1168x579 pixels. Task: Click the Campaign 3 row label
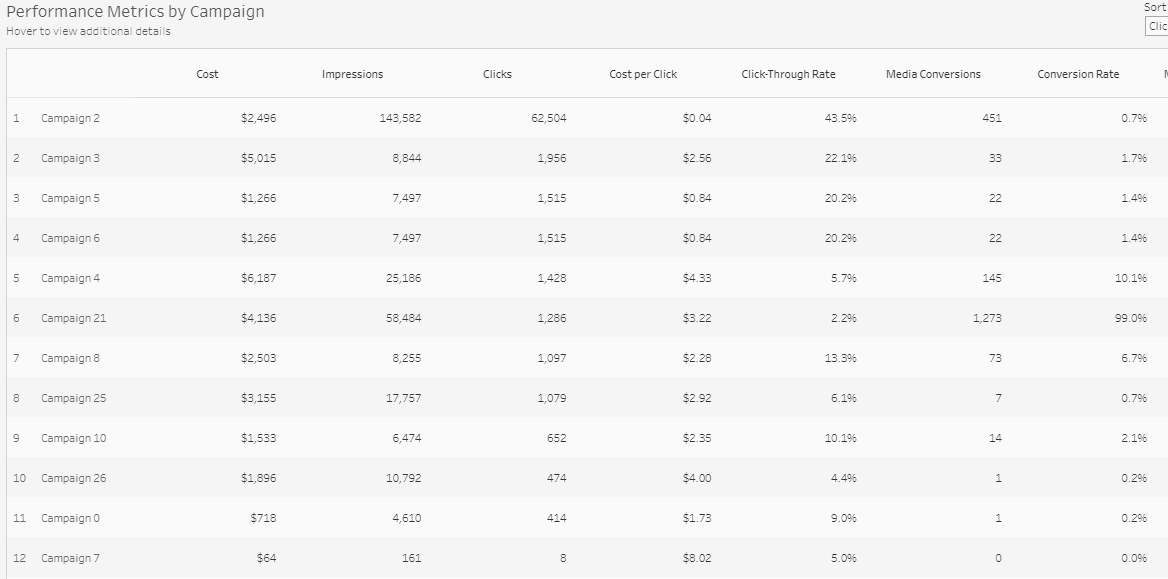coord(70,158)
